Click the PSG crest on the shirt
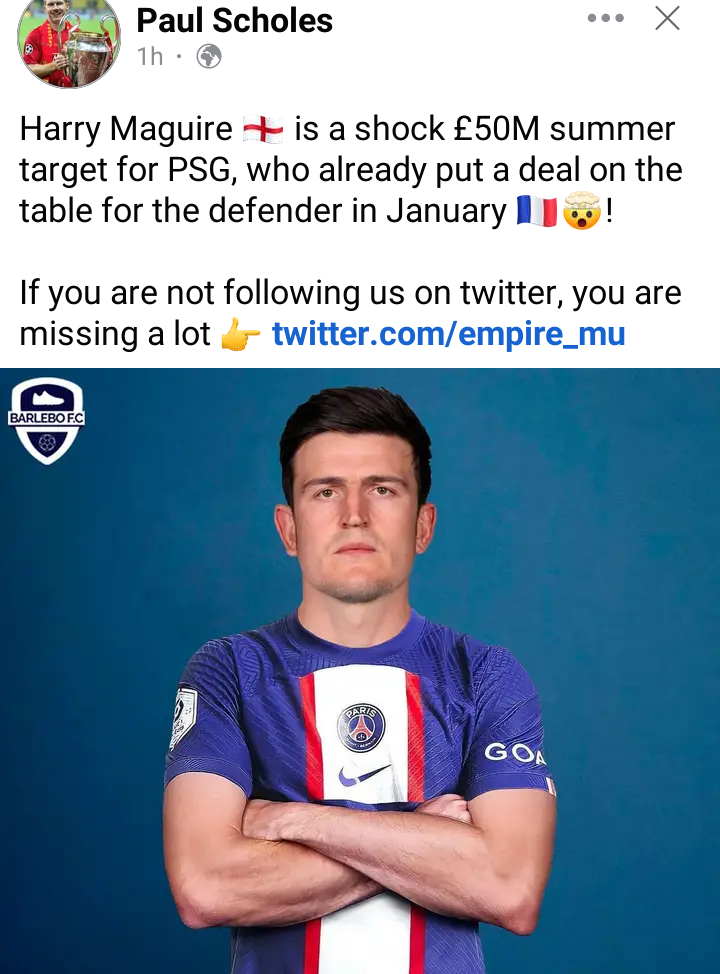Viewport: 720px width, 974px height. click(x=361, y=727)
